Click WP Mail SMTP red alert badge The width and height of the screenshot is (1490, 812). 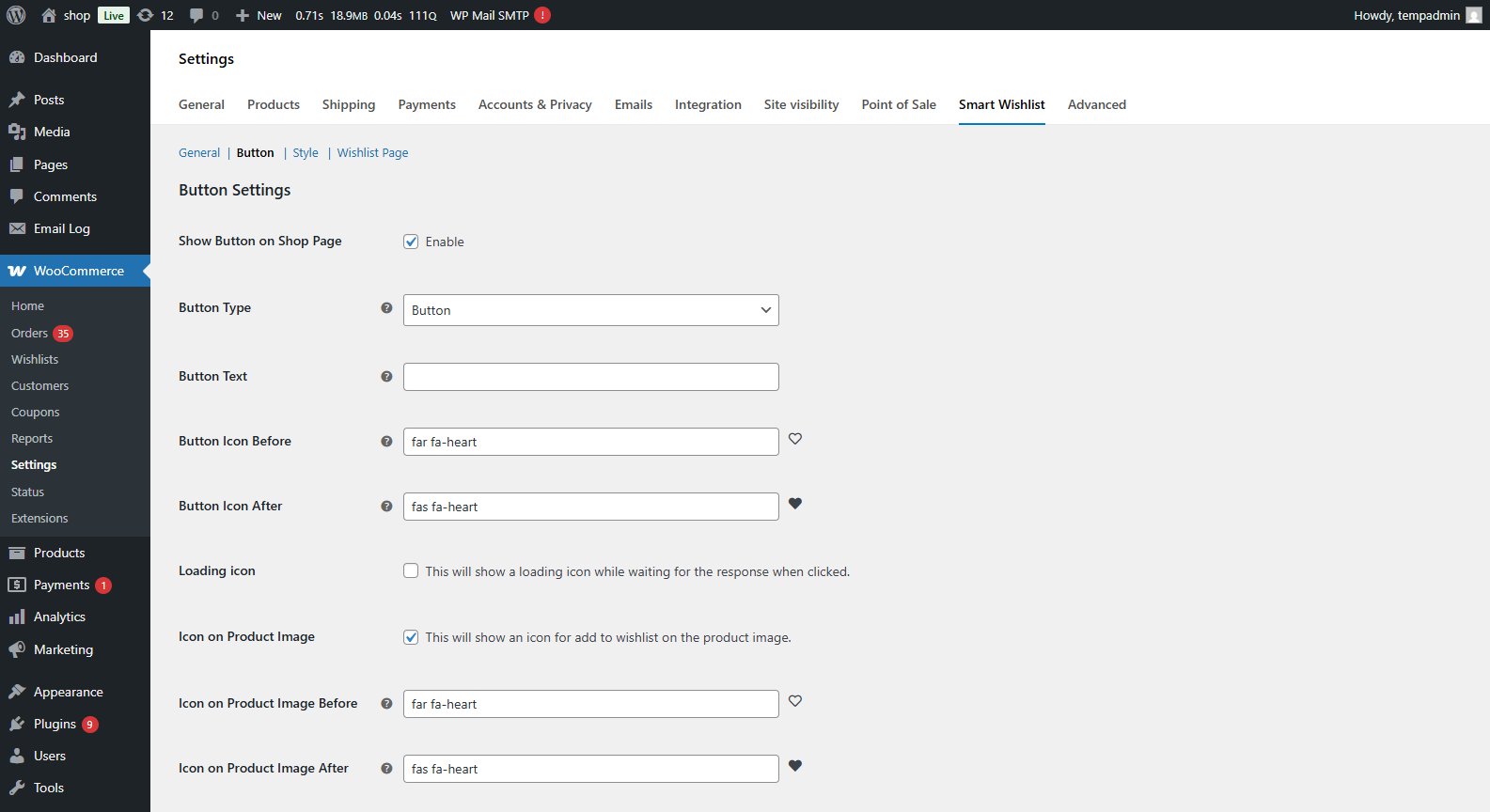point(542,15)
